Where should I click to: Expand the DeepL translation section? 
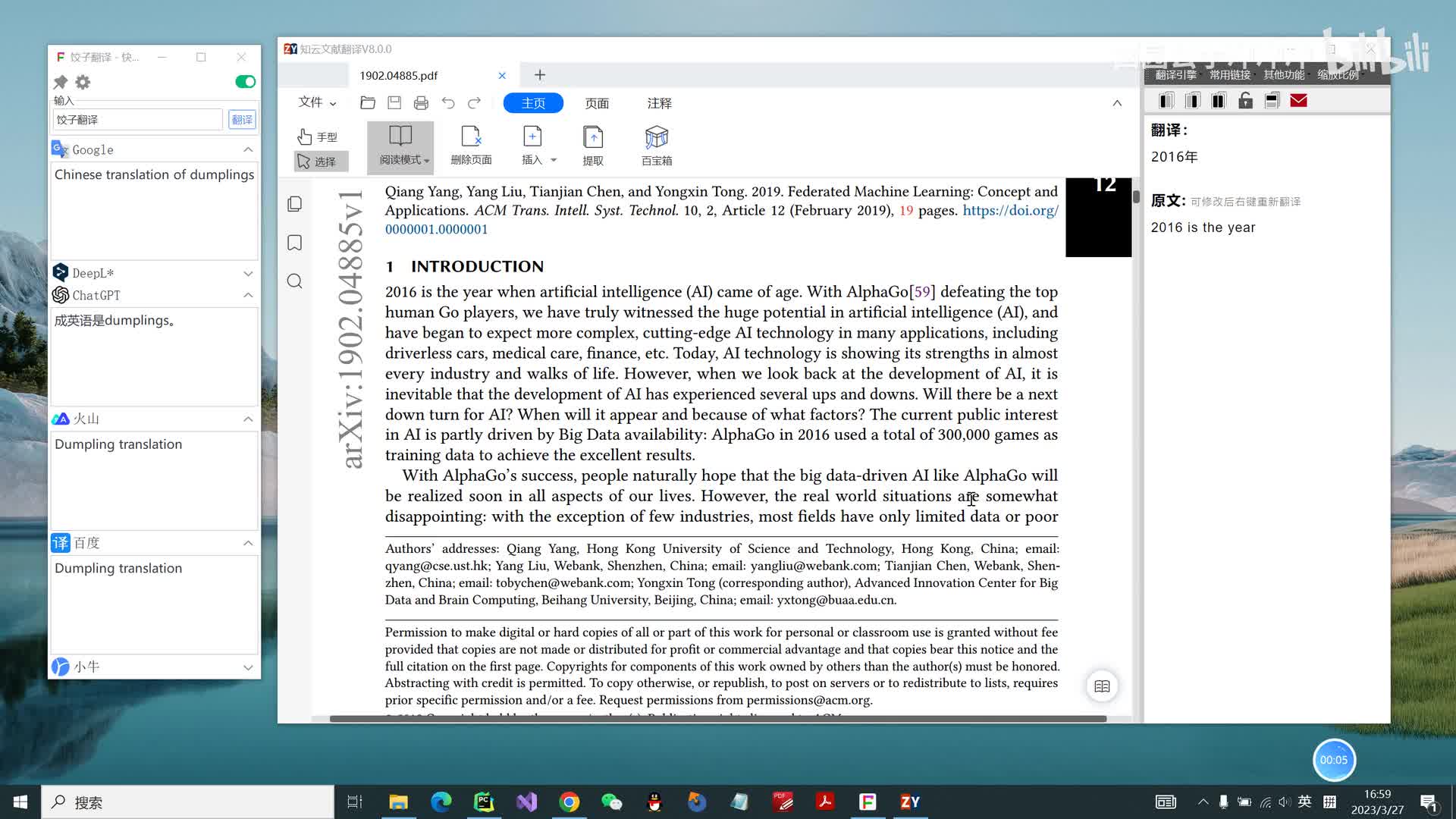248,273
